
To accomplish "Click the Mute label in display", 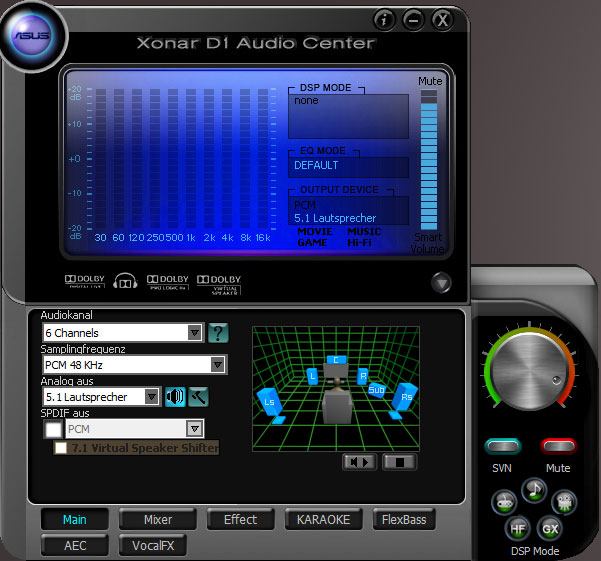I will click(430, 81).
